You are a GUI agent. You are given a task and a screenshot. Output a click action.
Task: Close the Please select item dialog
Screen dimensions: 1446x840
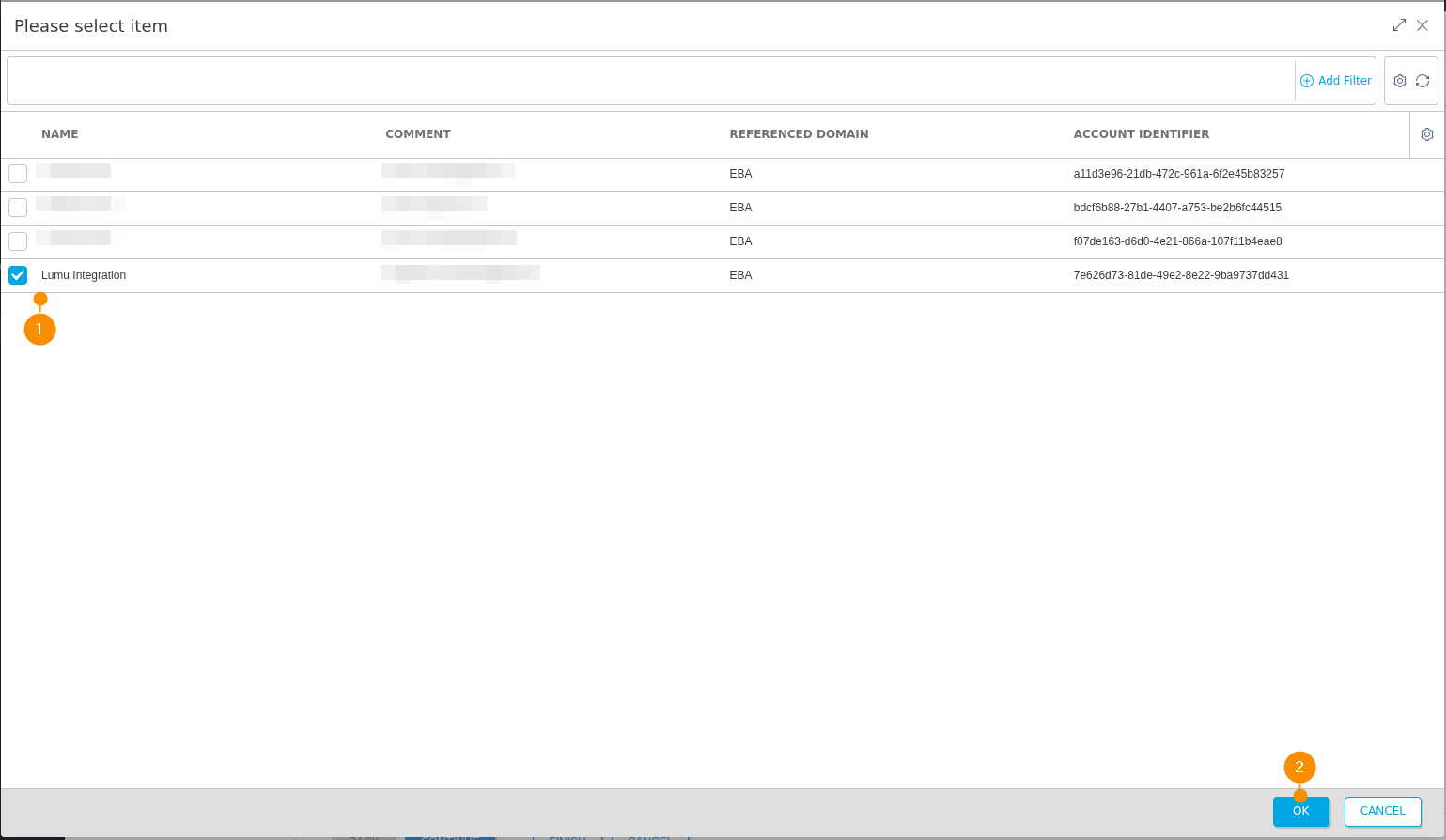(1423, 25)
